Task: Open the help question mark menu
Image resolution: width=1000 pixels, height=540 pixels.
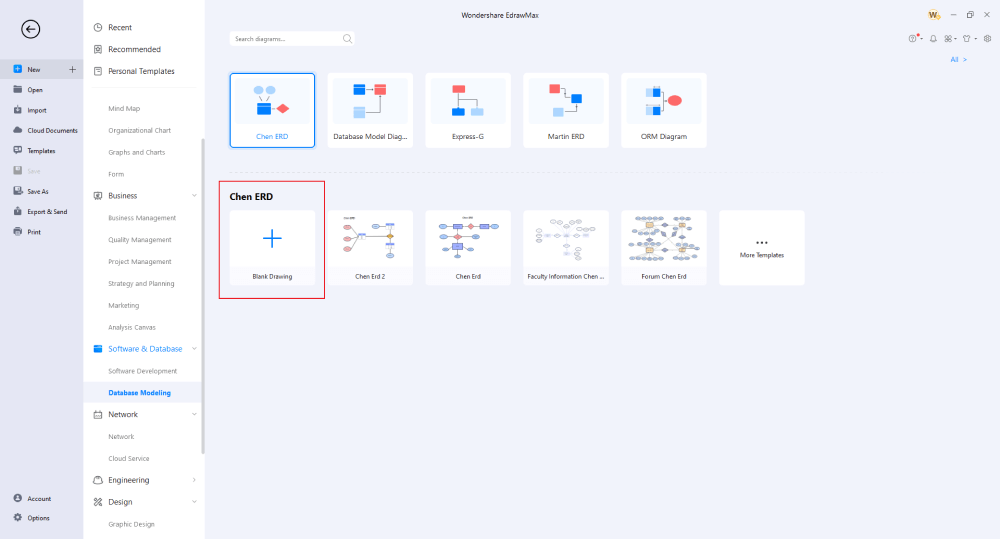Action: 915,38
